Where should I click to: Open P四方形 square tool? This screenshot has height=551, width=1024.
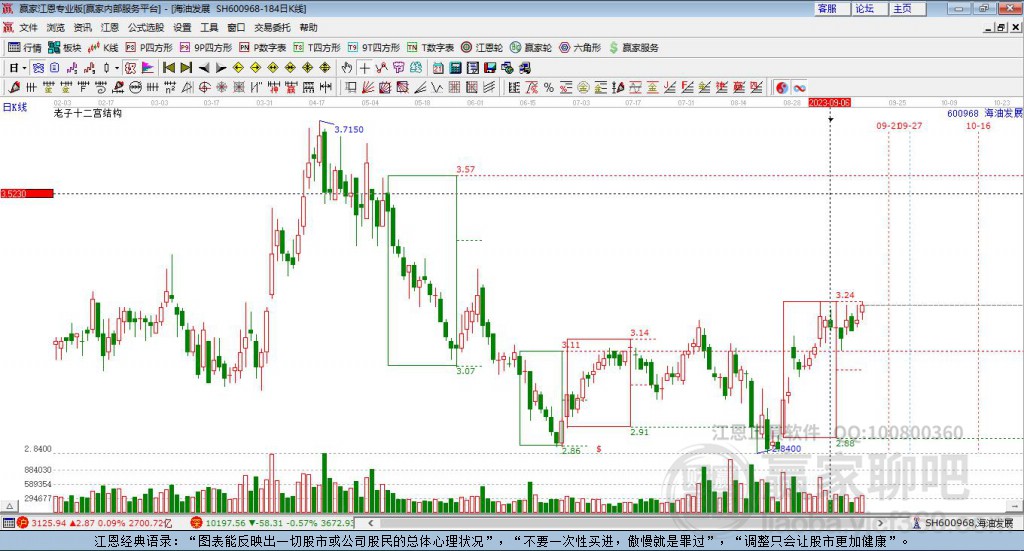click(x=149, y=48)
